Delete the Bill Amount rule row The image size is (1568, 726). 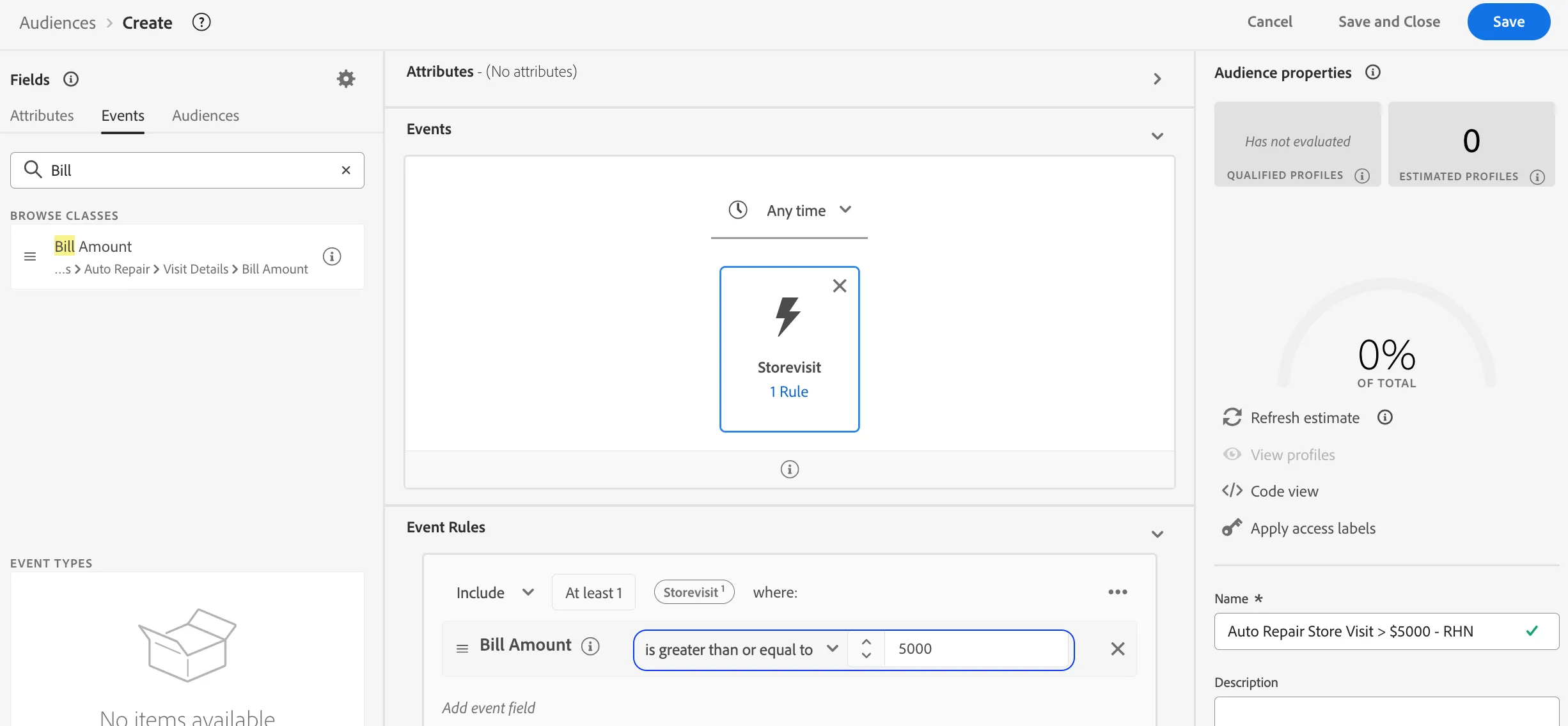[x=1118, y=649]
